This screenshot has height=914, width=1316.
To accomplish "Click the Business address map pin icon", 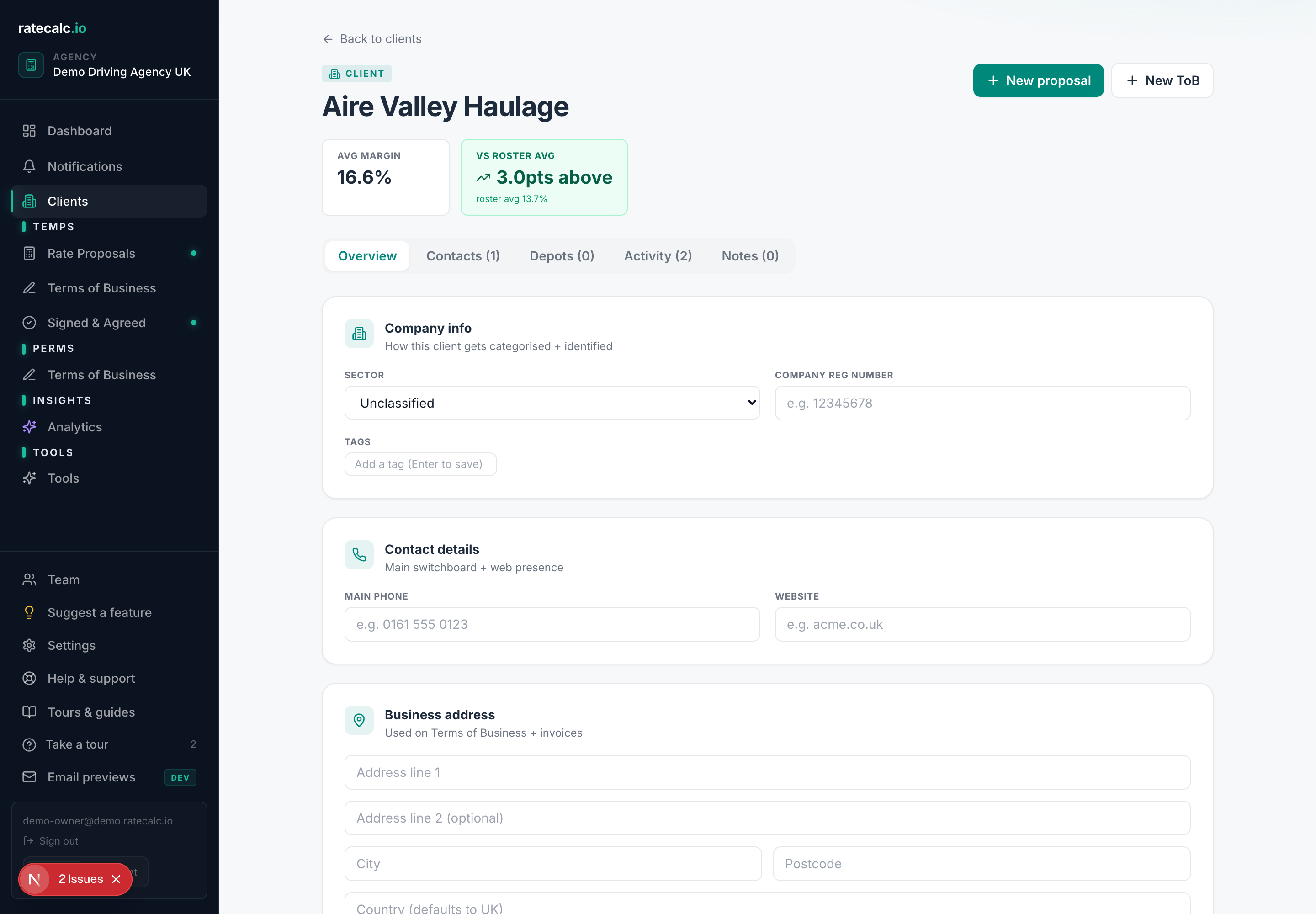I will point(359,720).
